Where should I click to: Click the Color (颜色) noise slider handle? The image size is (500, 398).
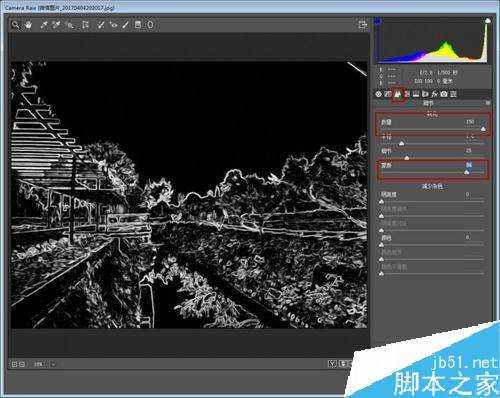[382, 245]
